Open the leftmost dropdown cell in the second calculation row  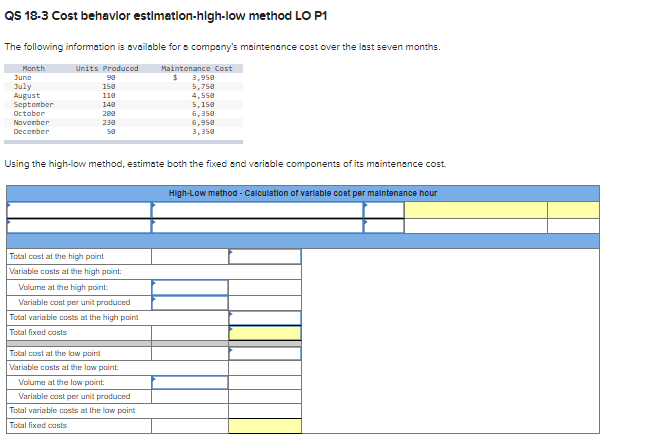(79, 226)
